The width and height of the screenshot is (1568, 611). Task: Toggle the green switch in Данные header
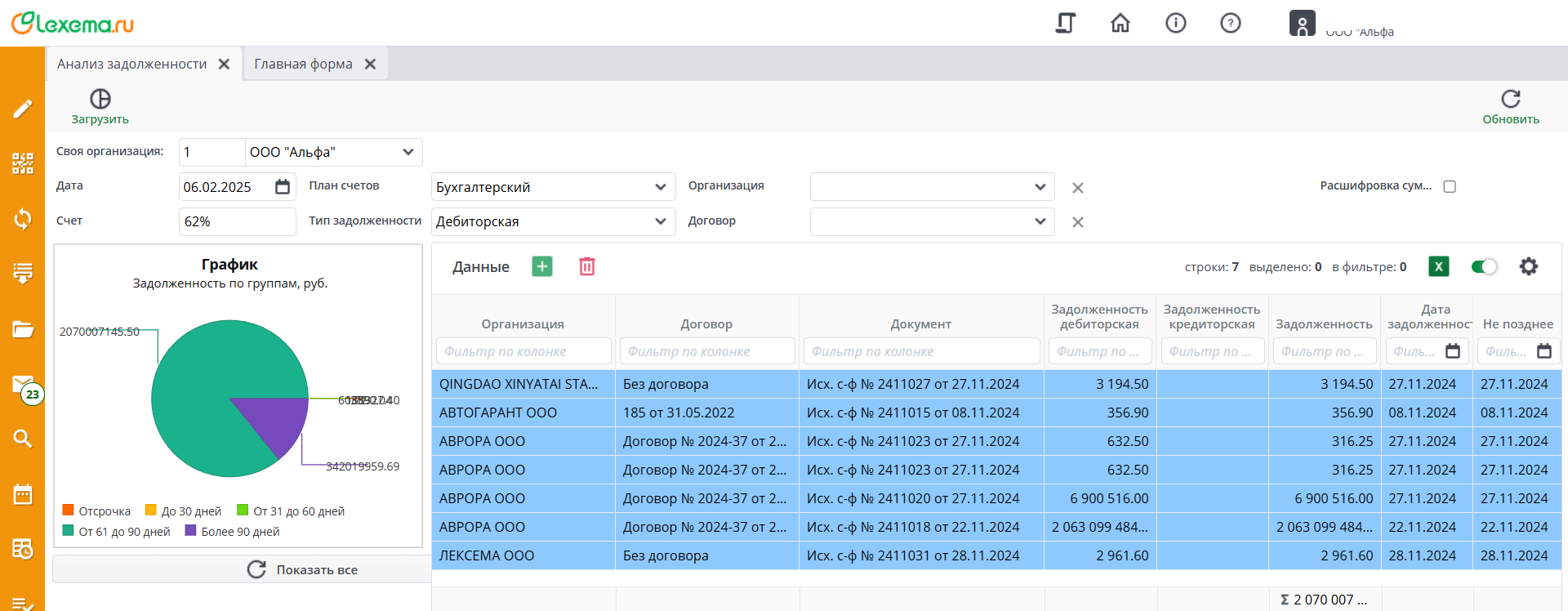point(1484,266)
